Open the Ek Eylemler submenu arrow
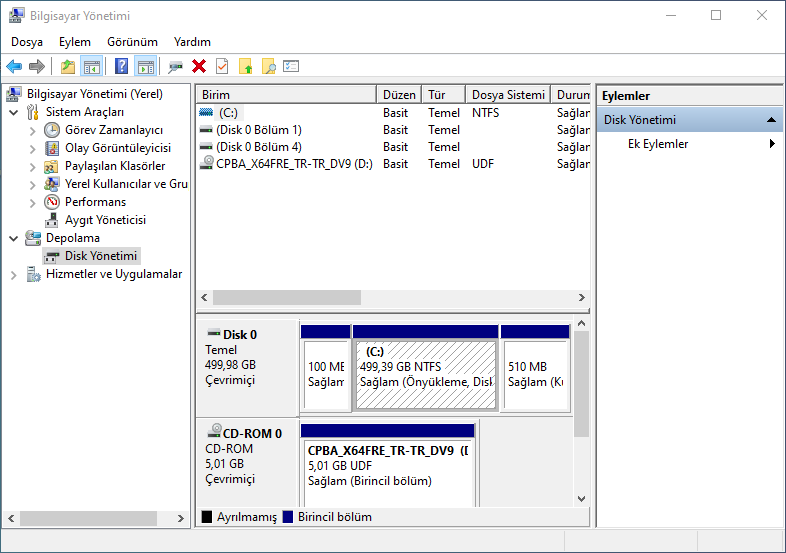This screenshot has height=553, width=786. pyautogui.click(x=772, y=144)
